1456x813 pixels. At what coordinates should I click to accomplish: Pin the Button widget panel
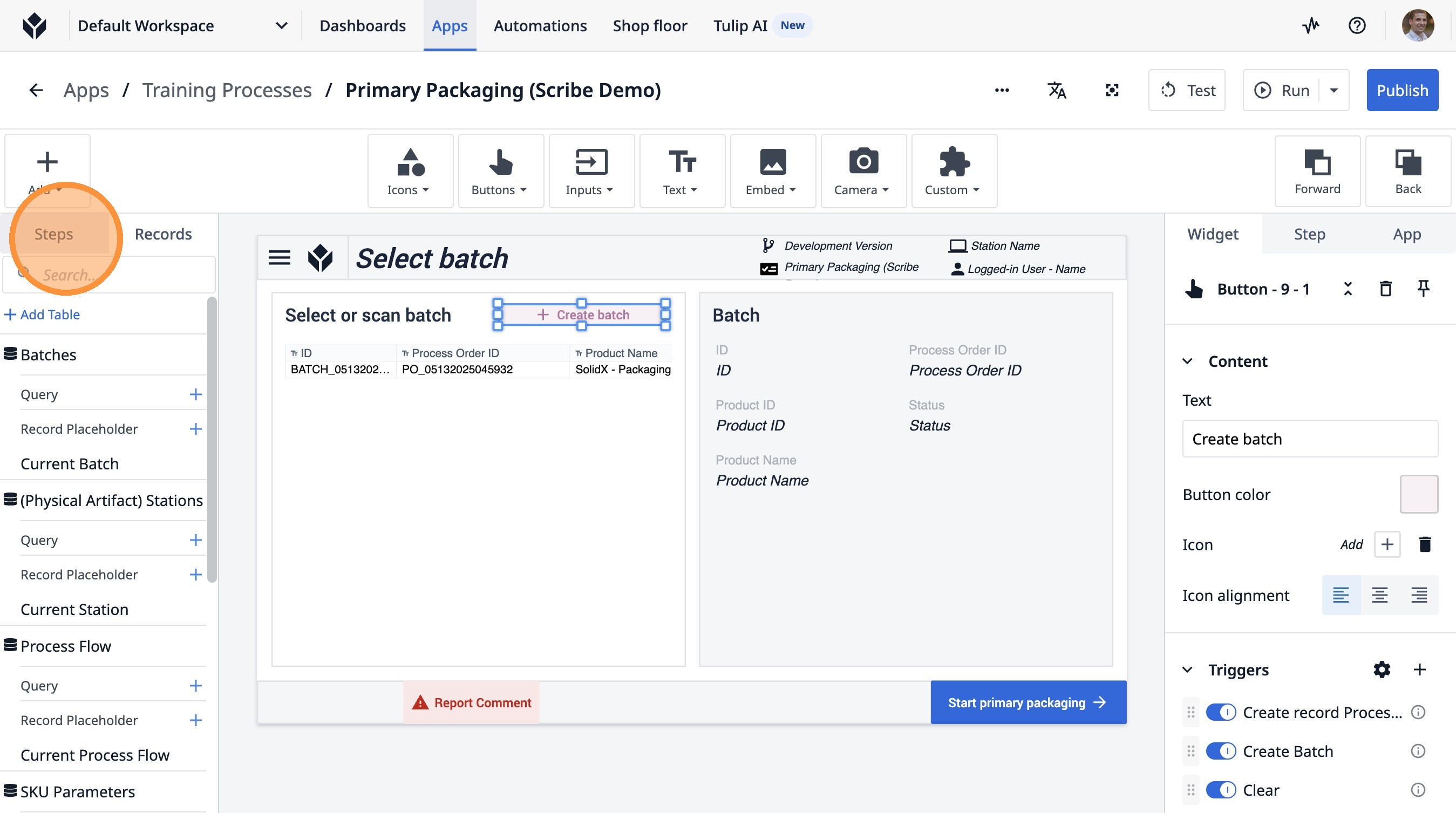pos(1423,289)
